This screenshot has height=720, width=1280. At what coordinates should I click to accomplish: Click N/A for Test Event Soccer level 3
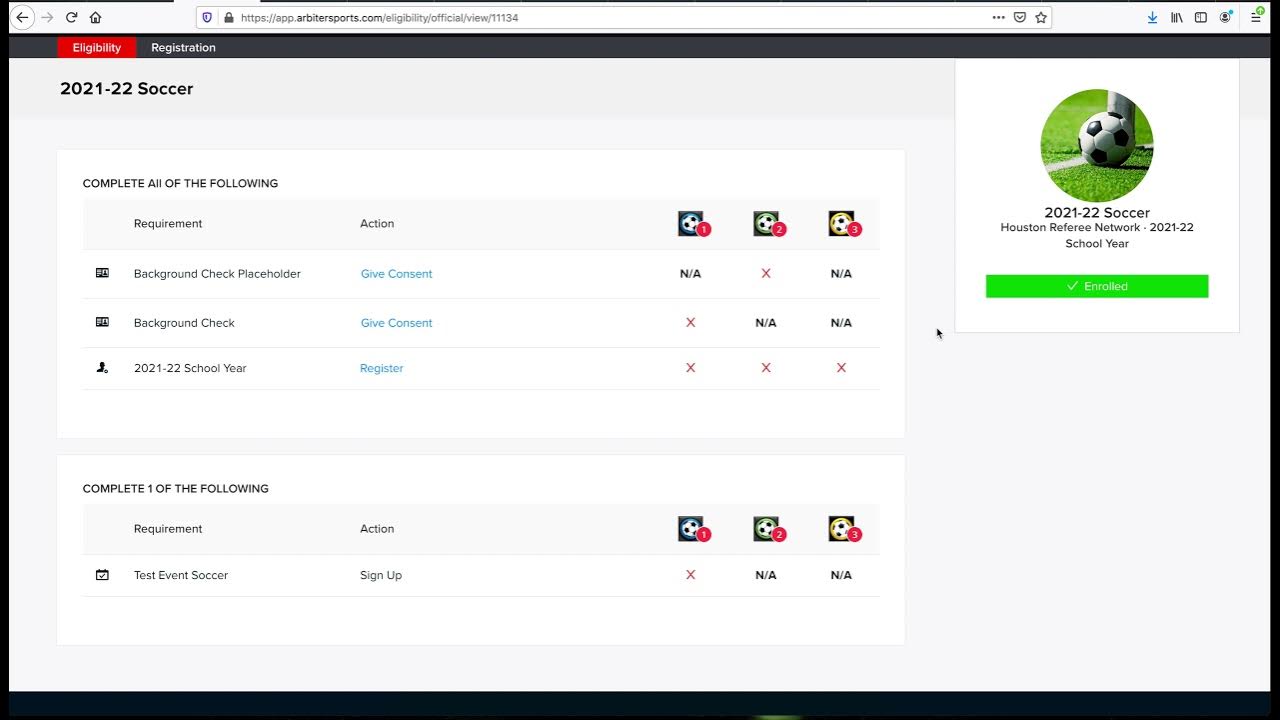(x=841, y=575)
